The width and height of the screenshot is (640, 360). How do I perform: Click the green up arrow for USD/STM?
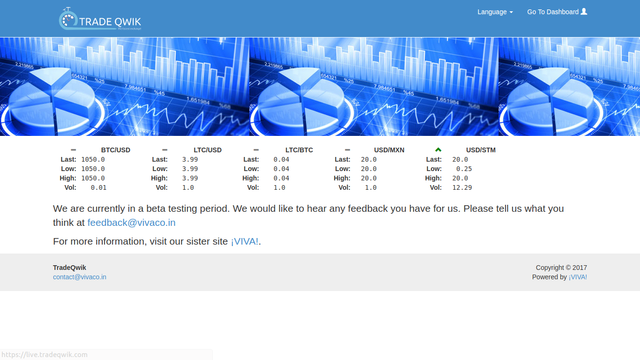(x=438, y=150)
